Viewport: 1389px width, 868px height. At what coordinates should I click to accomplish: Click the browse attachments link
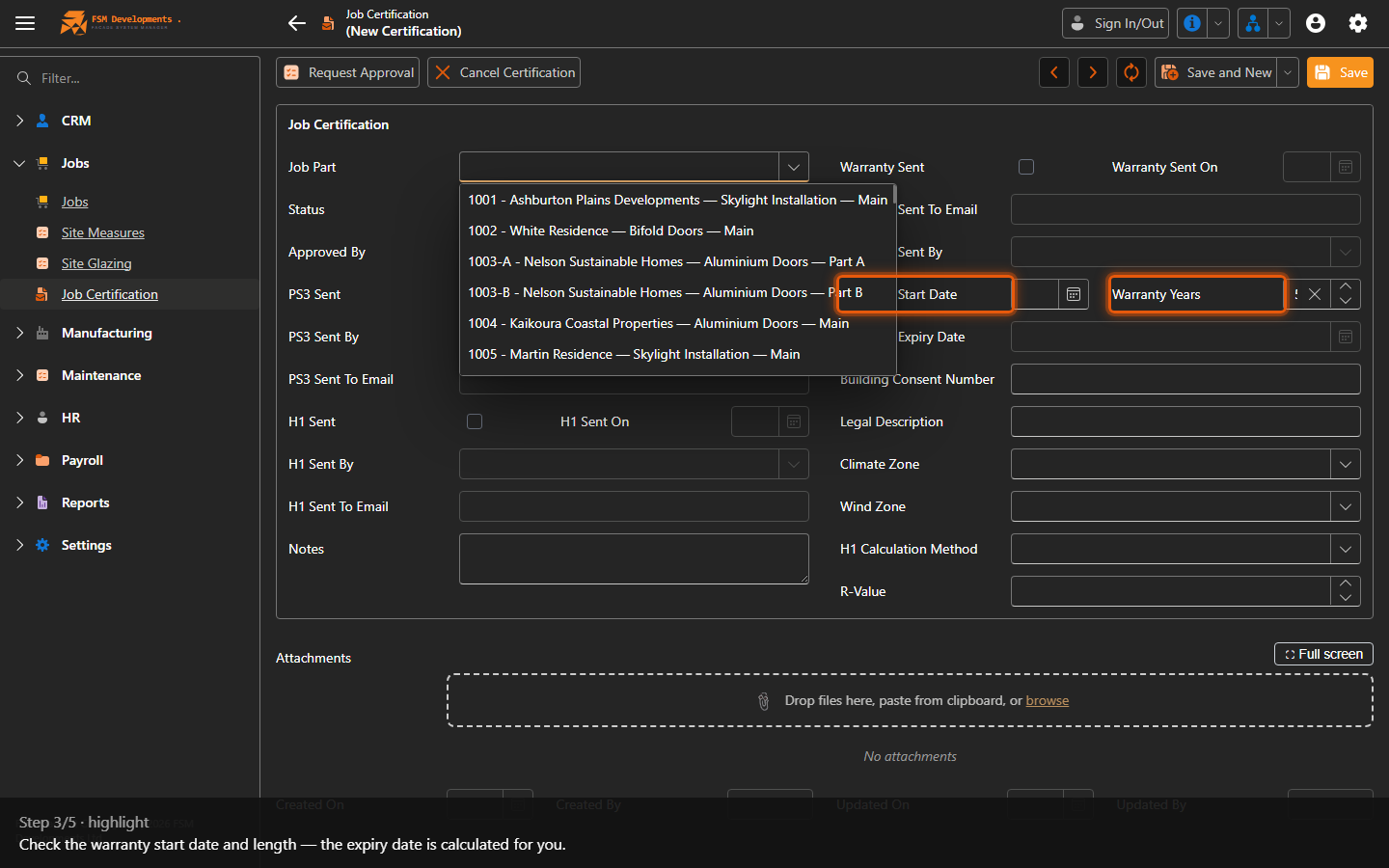[x=1048, y=700]
